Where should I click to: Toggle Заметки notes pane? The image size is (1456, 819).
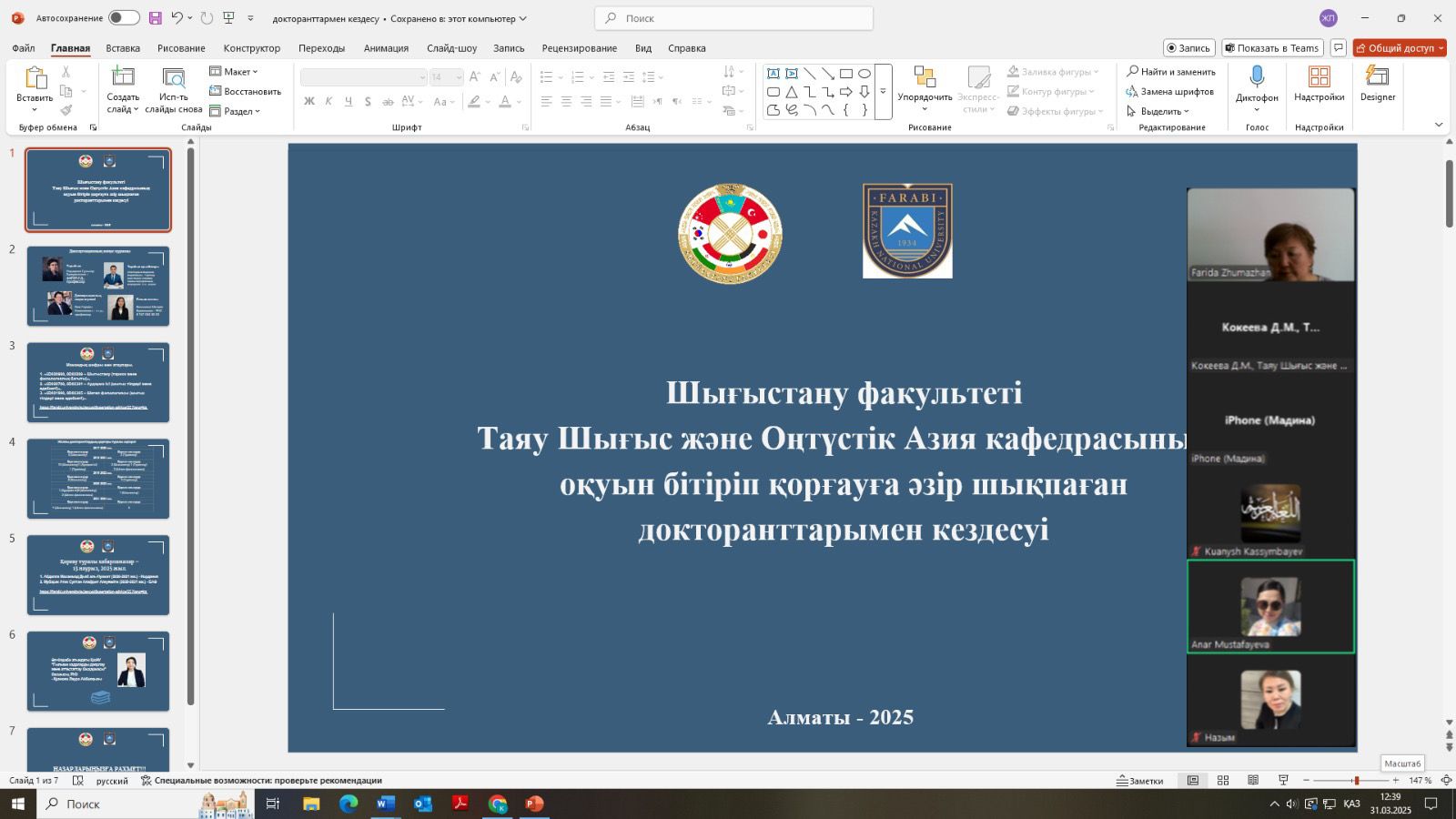pyautogui.click(x=1140, y=781)
